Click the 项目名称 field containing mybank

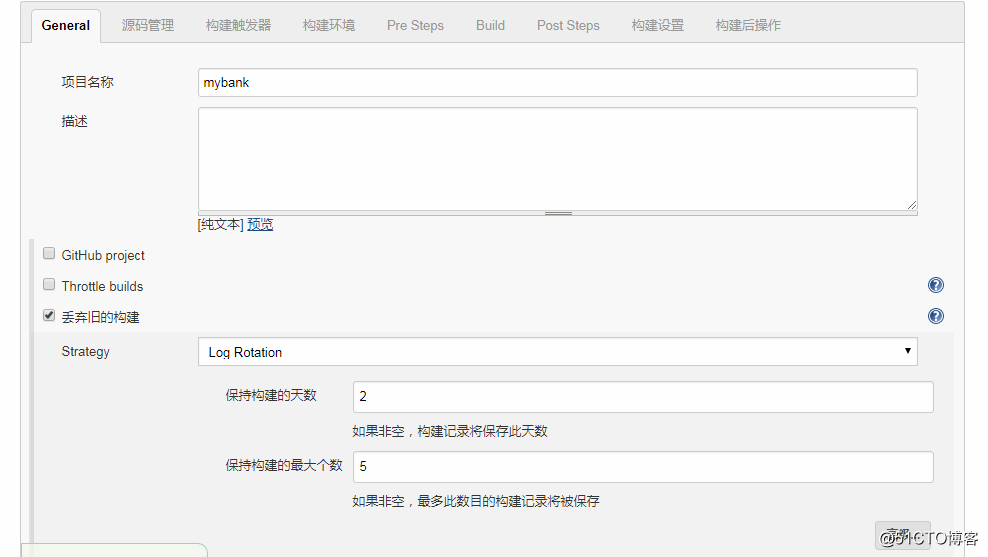click(x=558, y=83)
